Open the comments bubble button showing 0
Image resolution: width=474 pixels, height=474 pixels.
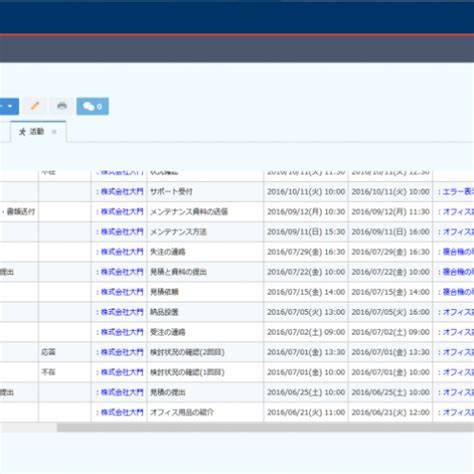click(92, 106)
